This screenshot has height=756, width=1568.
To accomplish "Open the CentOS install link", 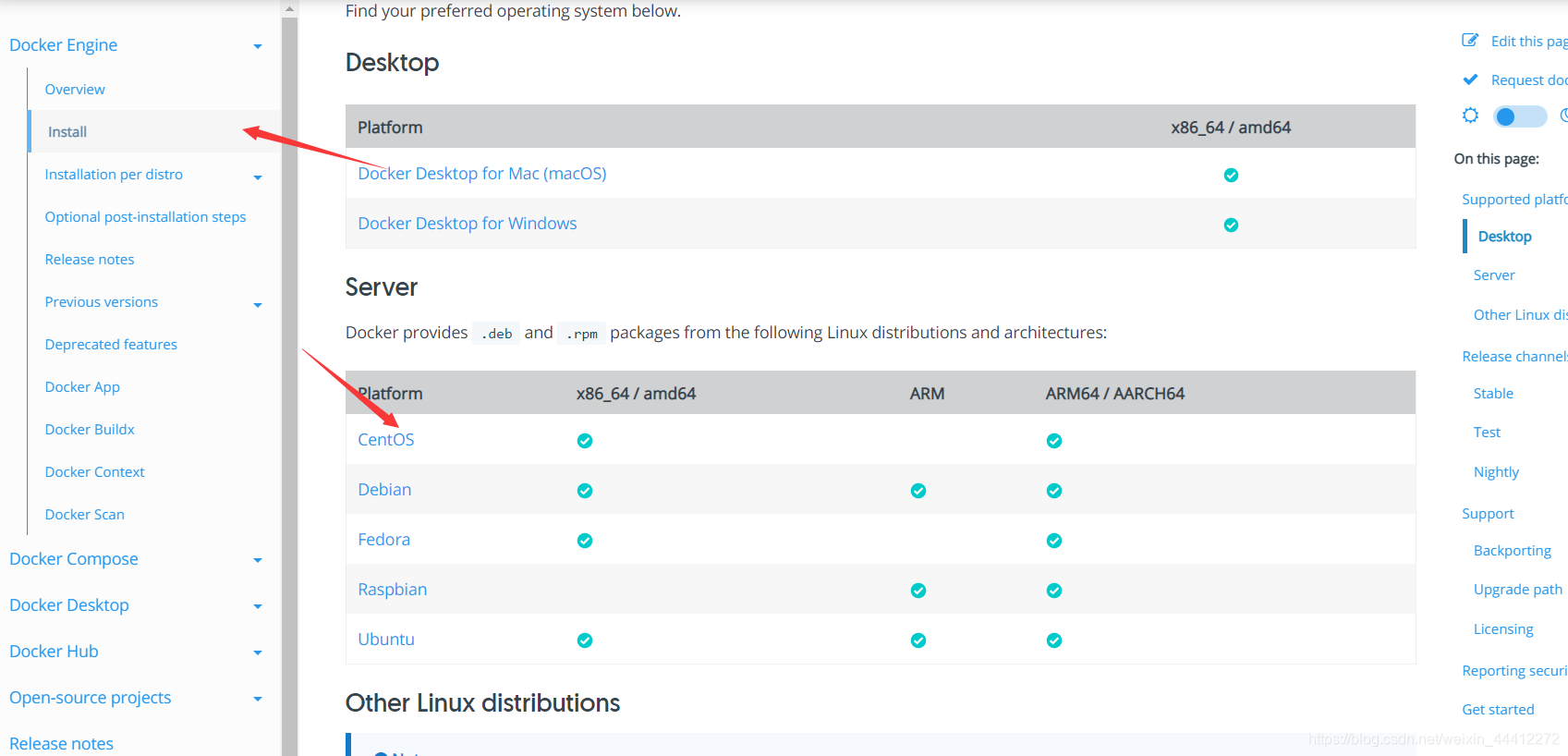I will [x=386, y=440].
